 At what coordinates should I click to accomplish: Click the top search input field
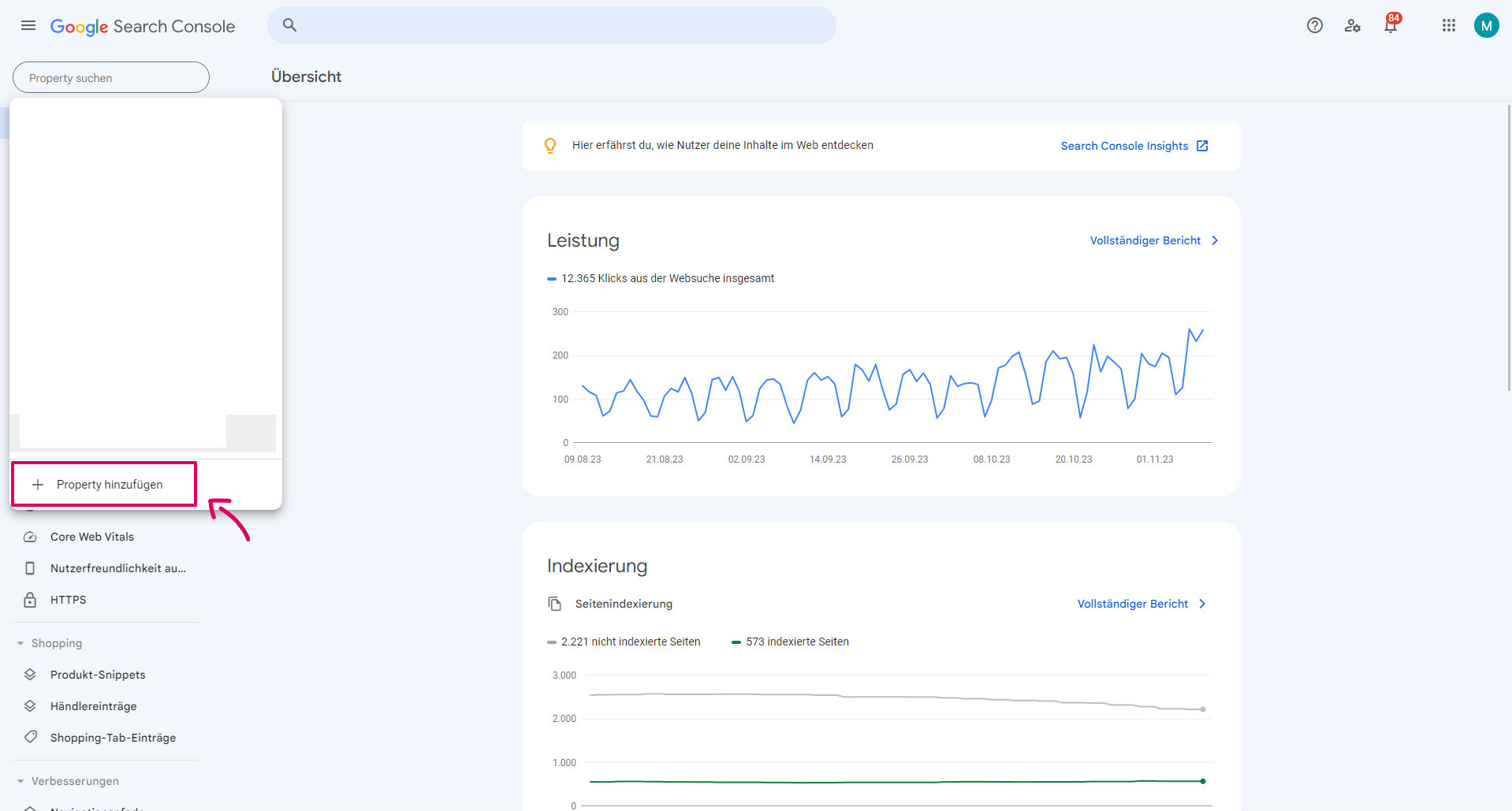pos(552,24)
